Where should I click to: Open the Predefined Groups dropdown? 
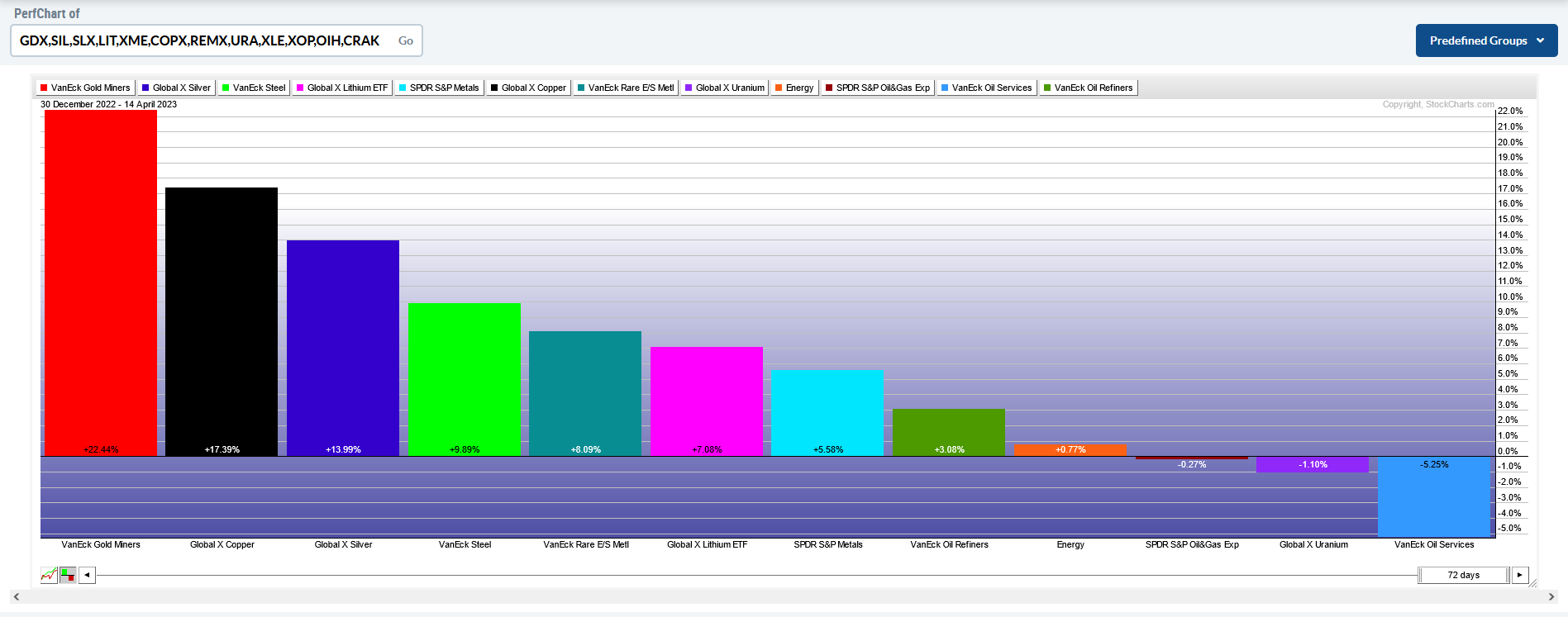1486,40
